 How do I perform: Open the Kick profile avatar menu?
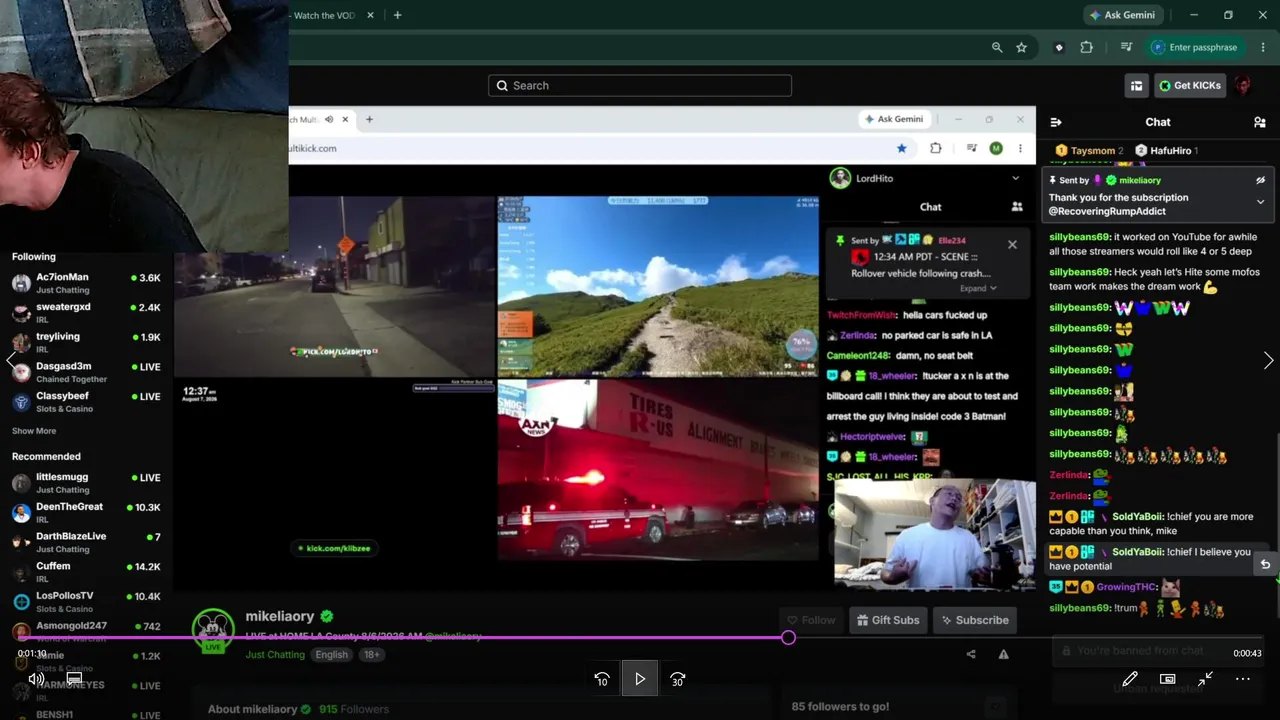click(x=1243, y=86)
